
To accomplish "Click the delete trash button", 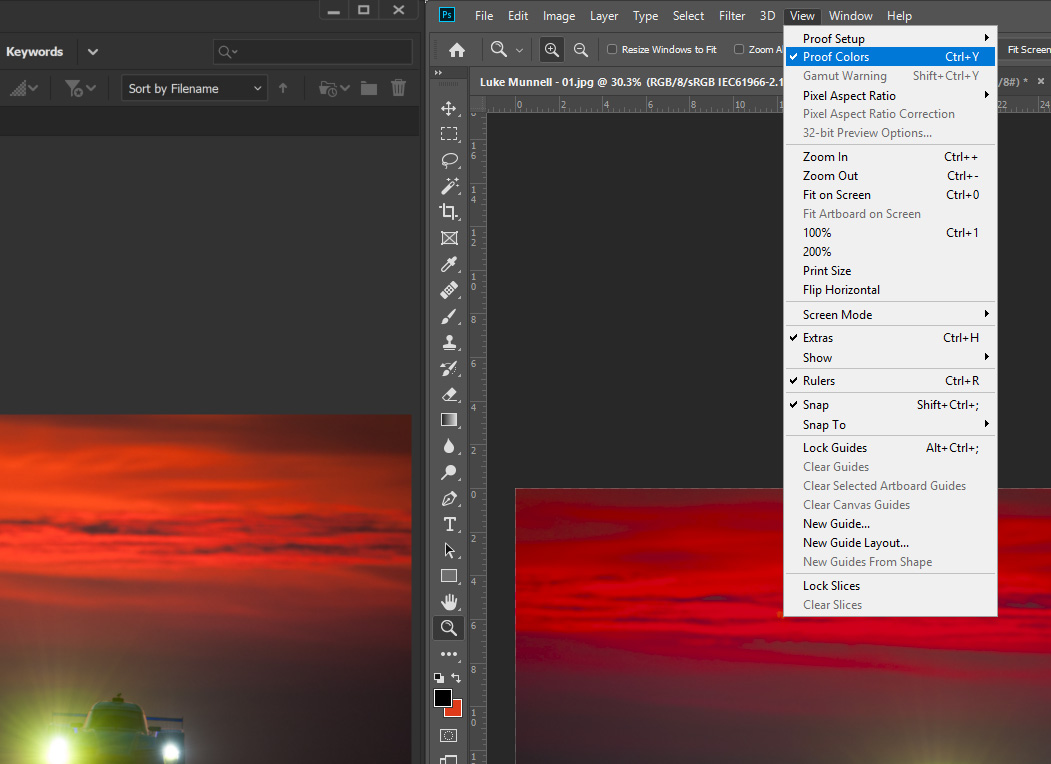I will [x=398, y=88].
